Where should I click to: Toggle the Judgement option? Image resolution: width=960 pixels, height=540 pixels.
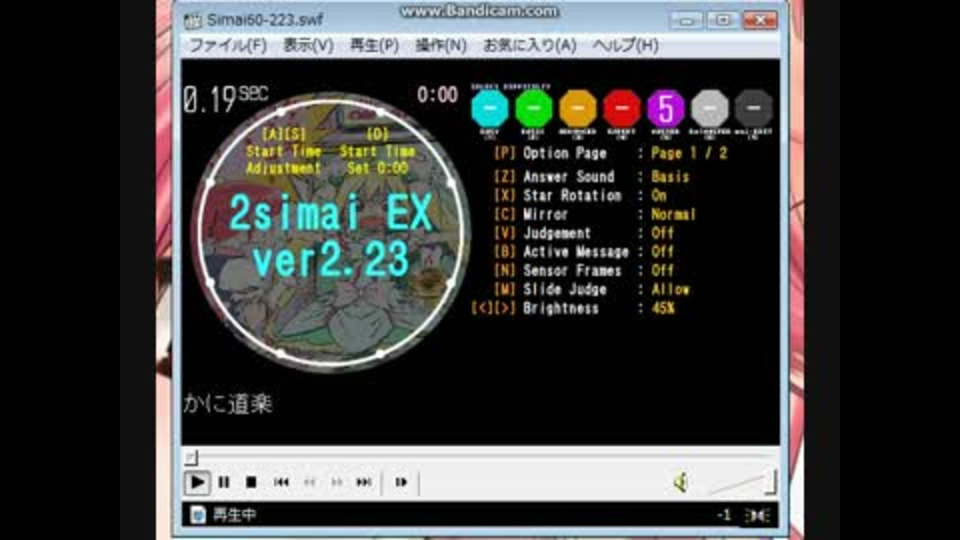pos(583,233)
